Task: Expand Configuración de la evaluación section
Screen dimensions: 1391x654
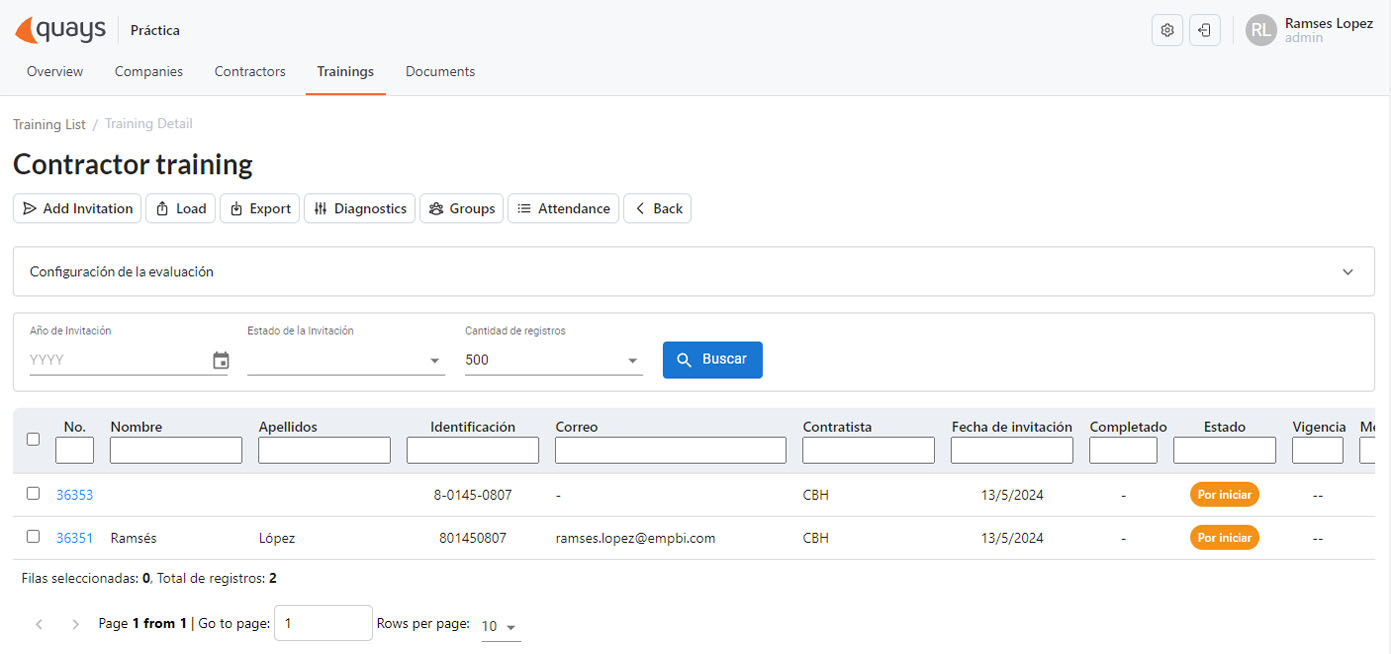Action: [1348, 271]
